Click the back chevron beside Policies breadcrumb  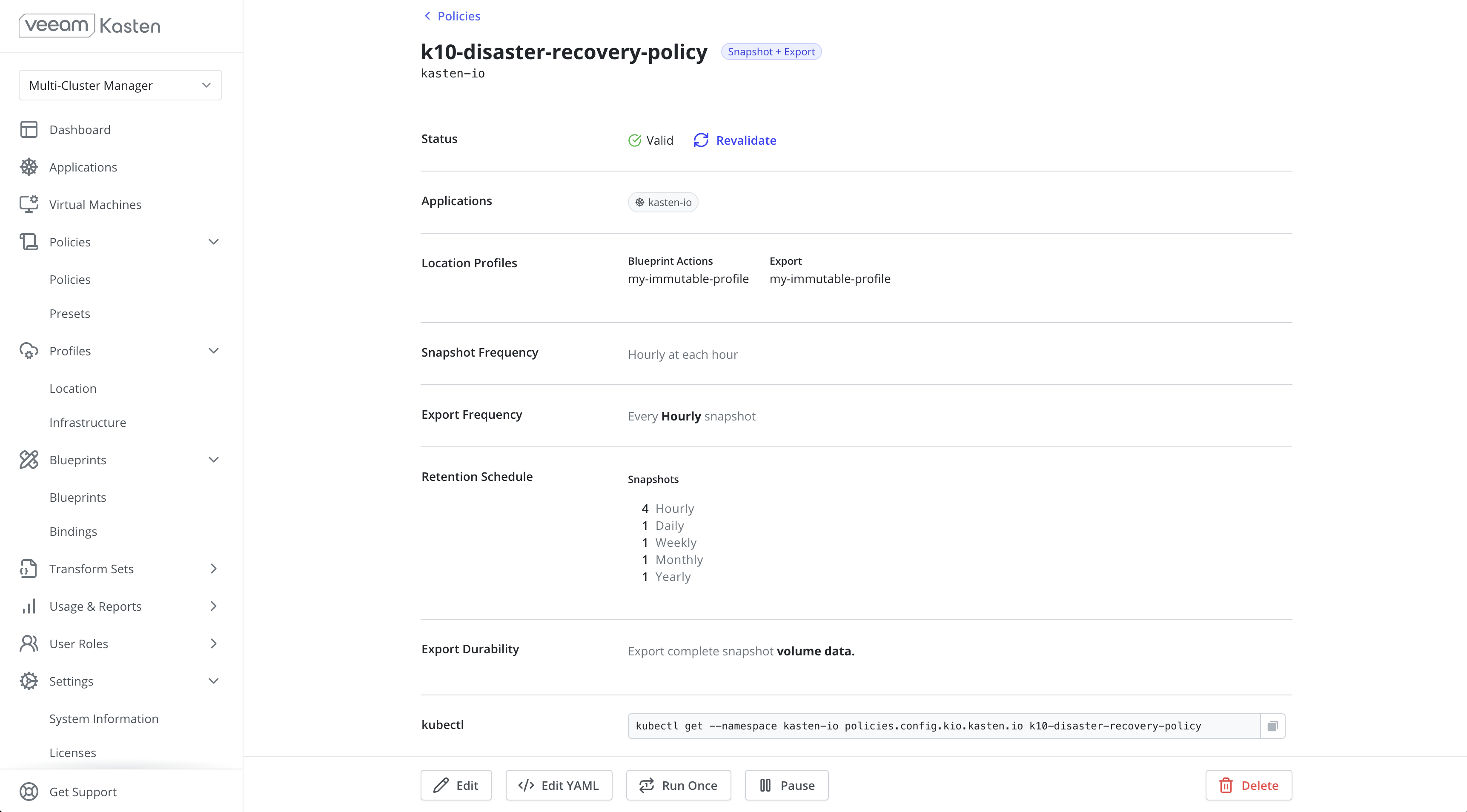[427, 16]
